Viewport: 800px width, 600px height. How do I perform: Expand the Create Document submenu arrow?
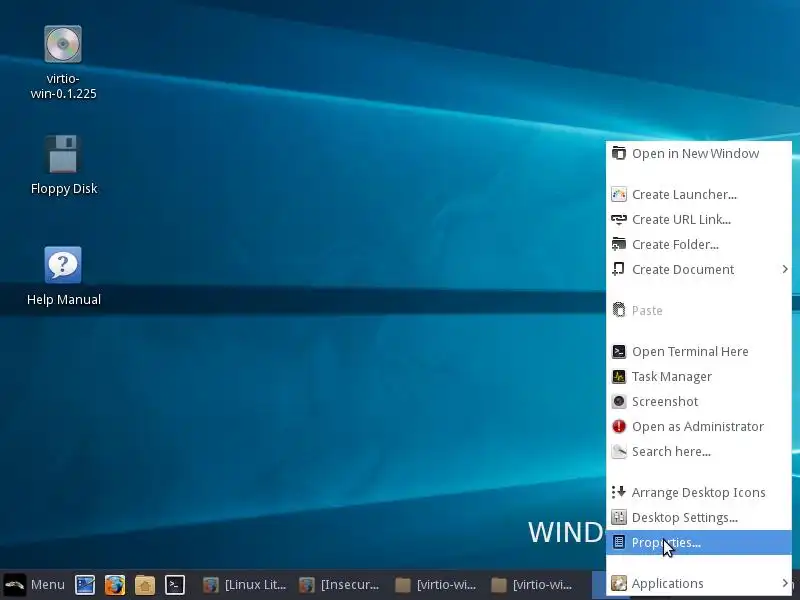785,269
